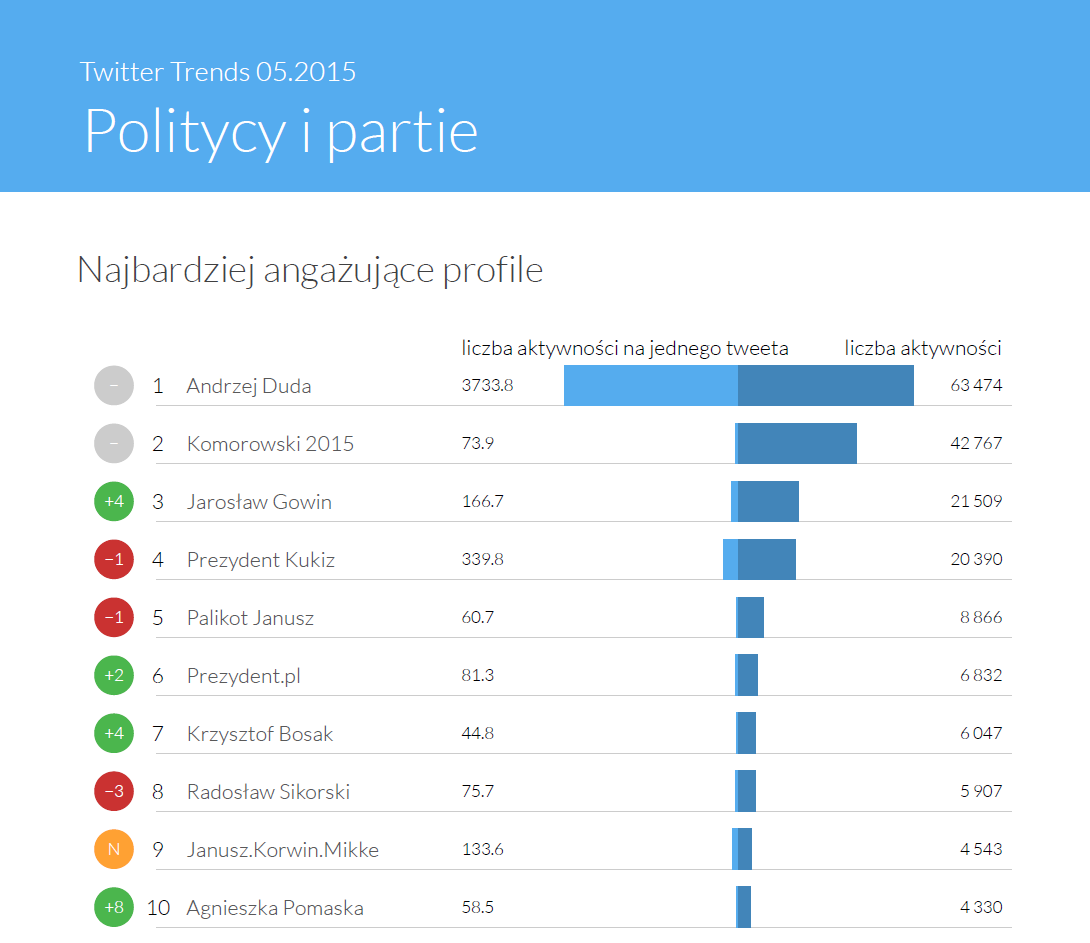Click the gray rank badge beside Andrzej Duda

click(113, 385)
